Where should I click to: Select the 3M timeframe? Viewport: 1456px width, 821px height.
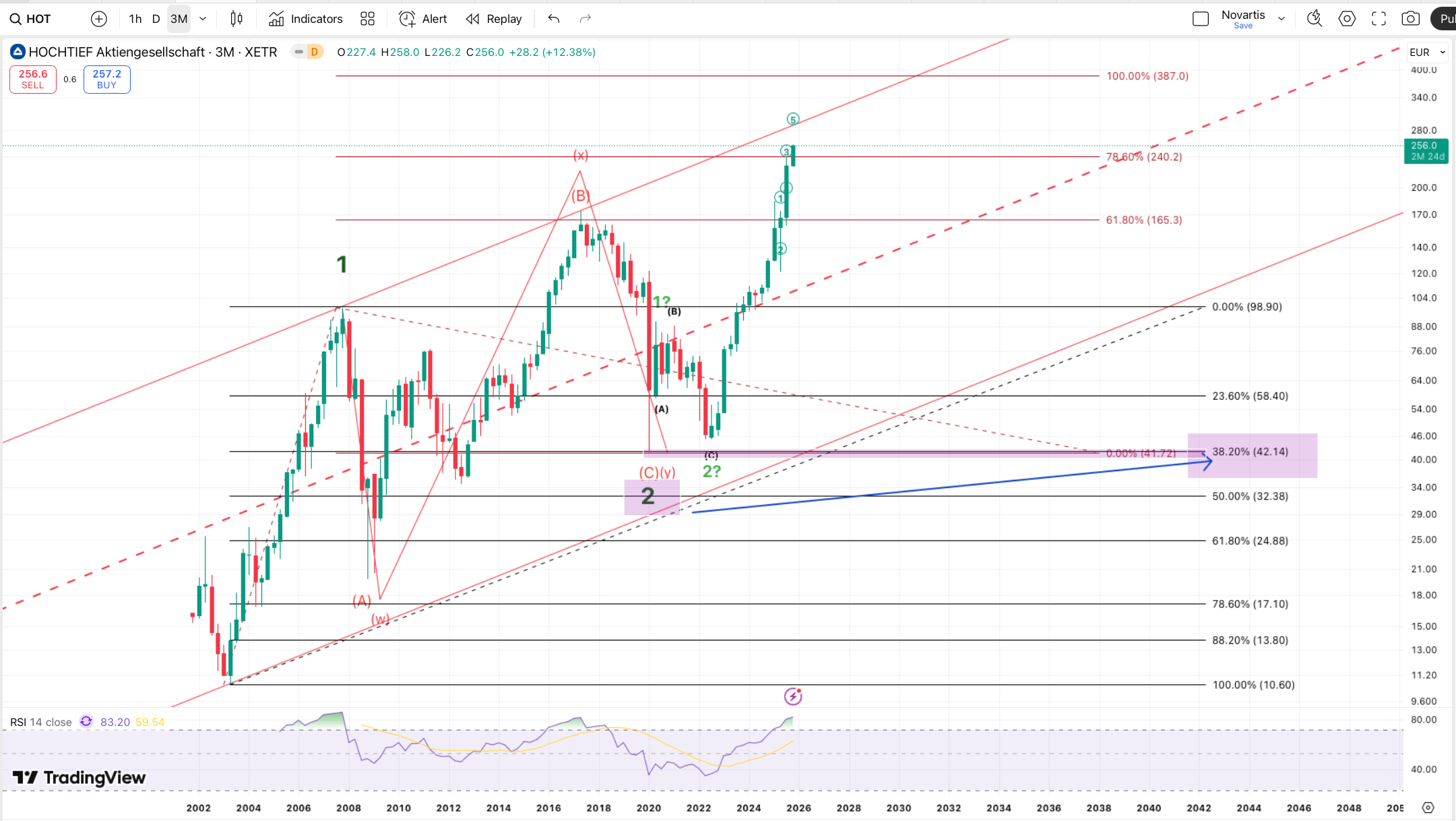coord(179,19)
